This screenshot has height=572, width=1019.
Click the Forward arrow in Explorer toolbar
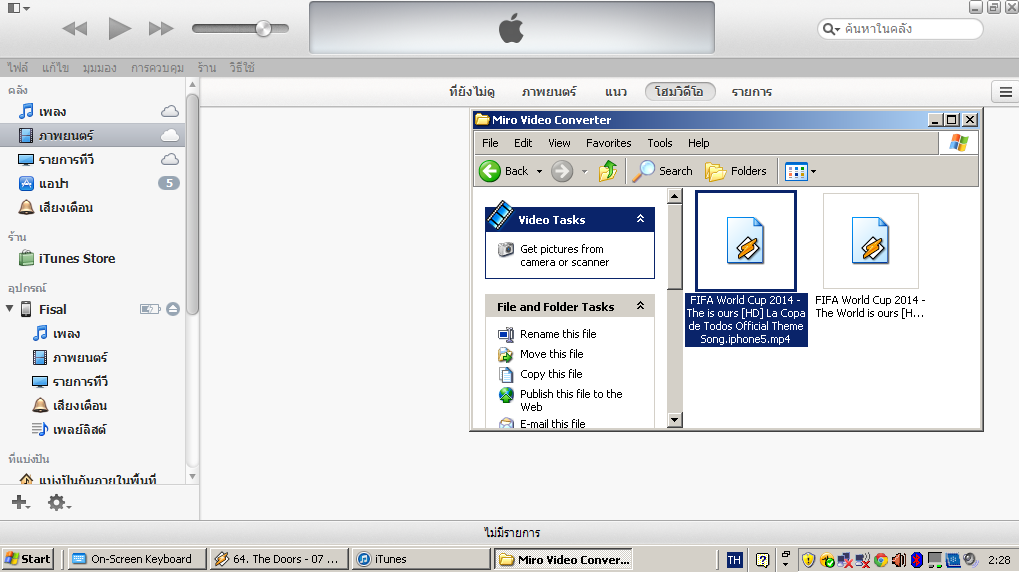coord(562,171)
